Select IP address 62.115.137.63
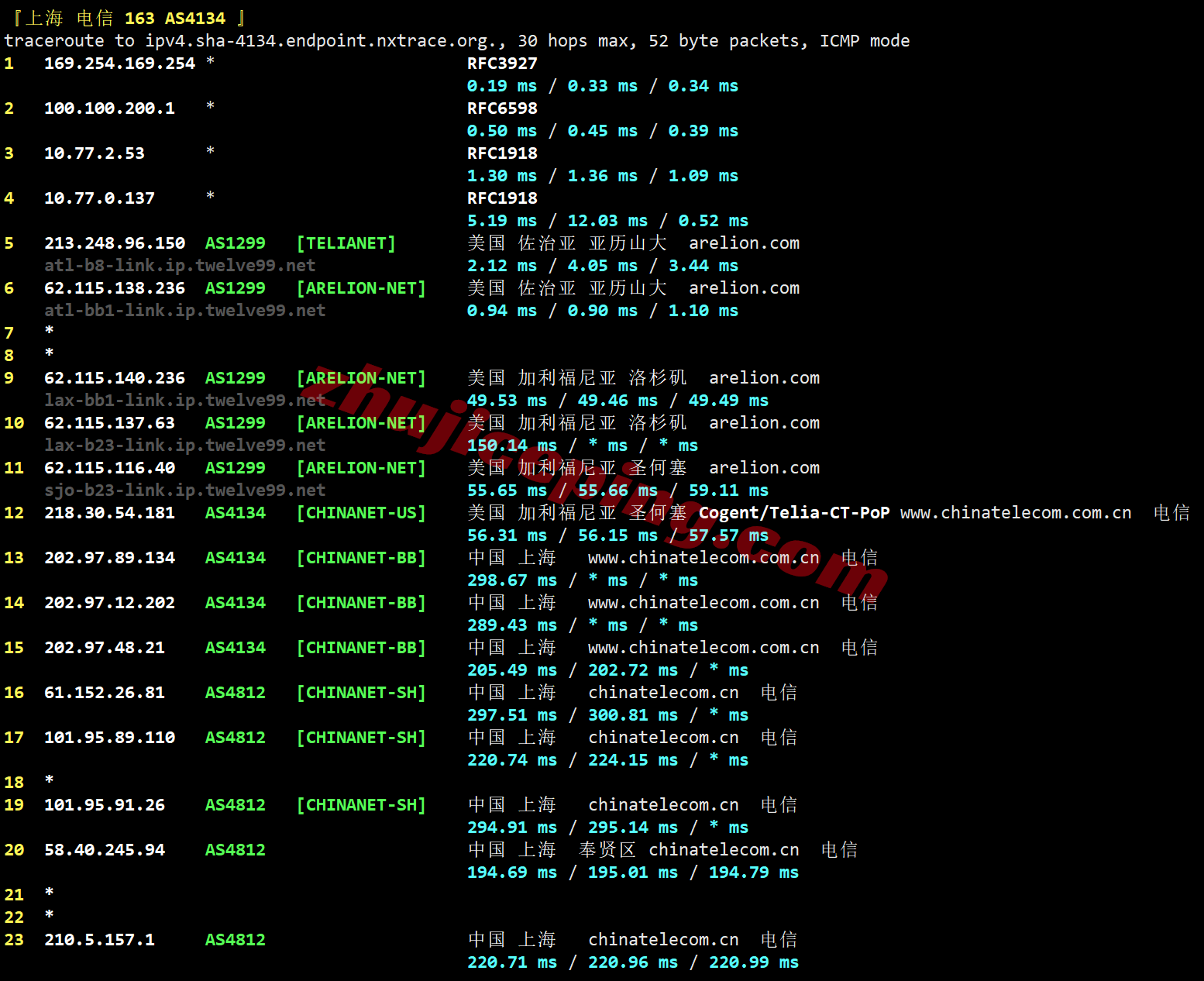Screen dimensions: 1204x981 click(109, 423)
